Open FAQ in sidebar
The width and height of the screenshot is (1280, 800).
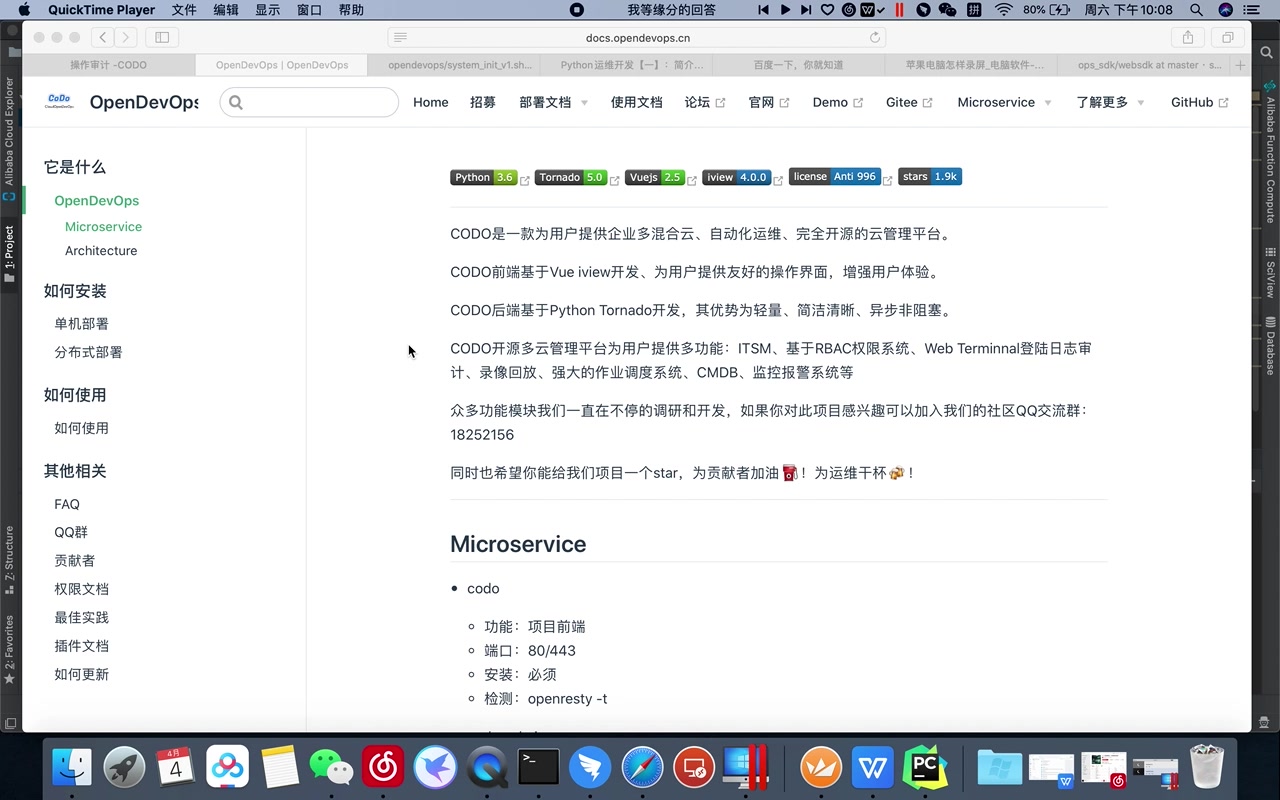tap(67, 505)
